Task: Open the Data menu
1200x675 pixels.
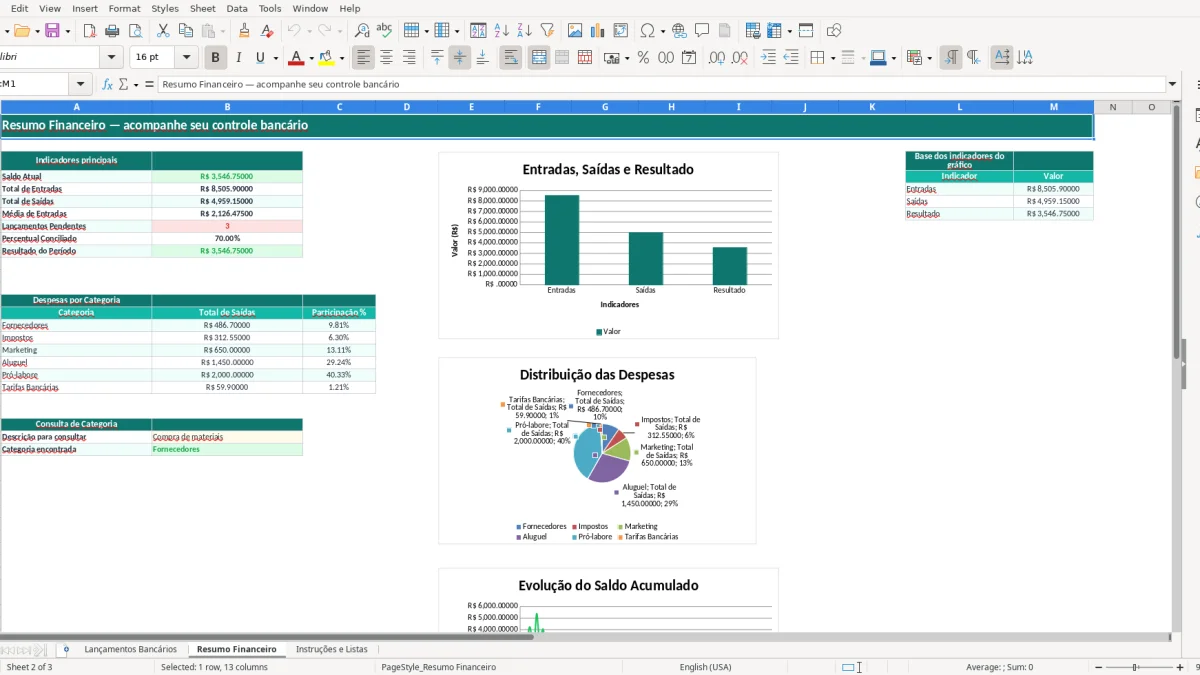Action: click(237, 8)
